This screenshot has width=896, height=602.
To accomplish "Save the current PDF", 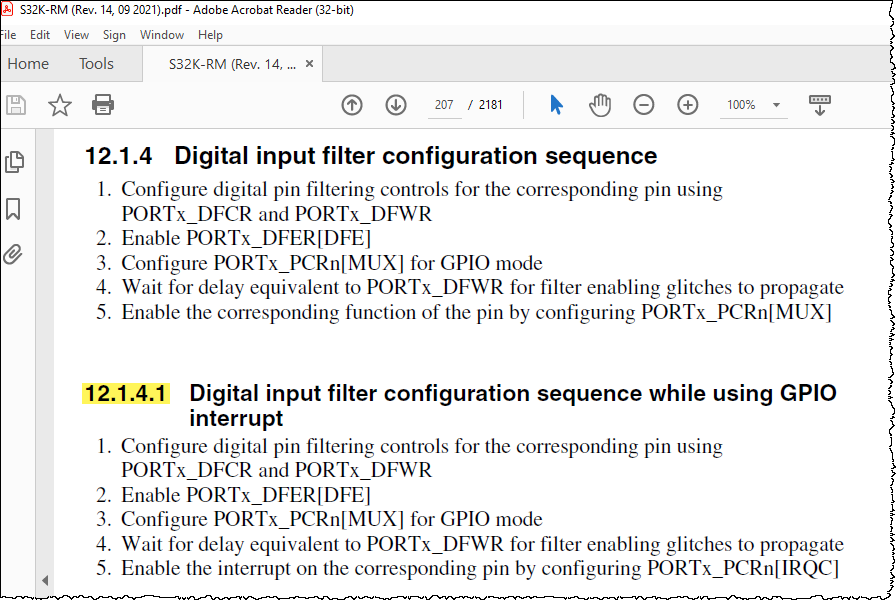I will (16, 104).
